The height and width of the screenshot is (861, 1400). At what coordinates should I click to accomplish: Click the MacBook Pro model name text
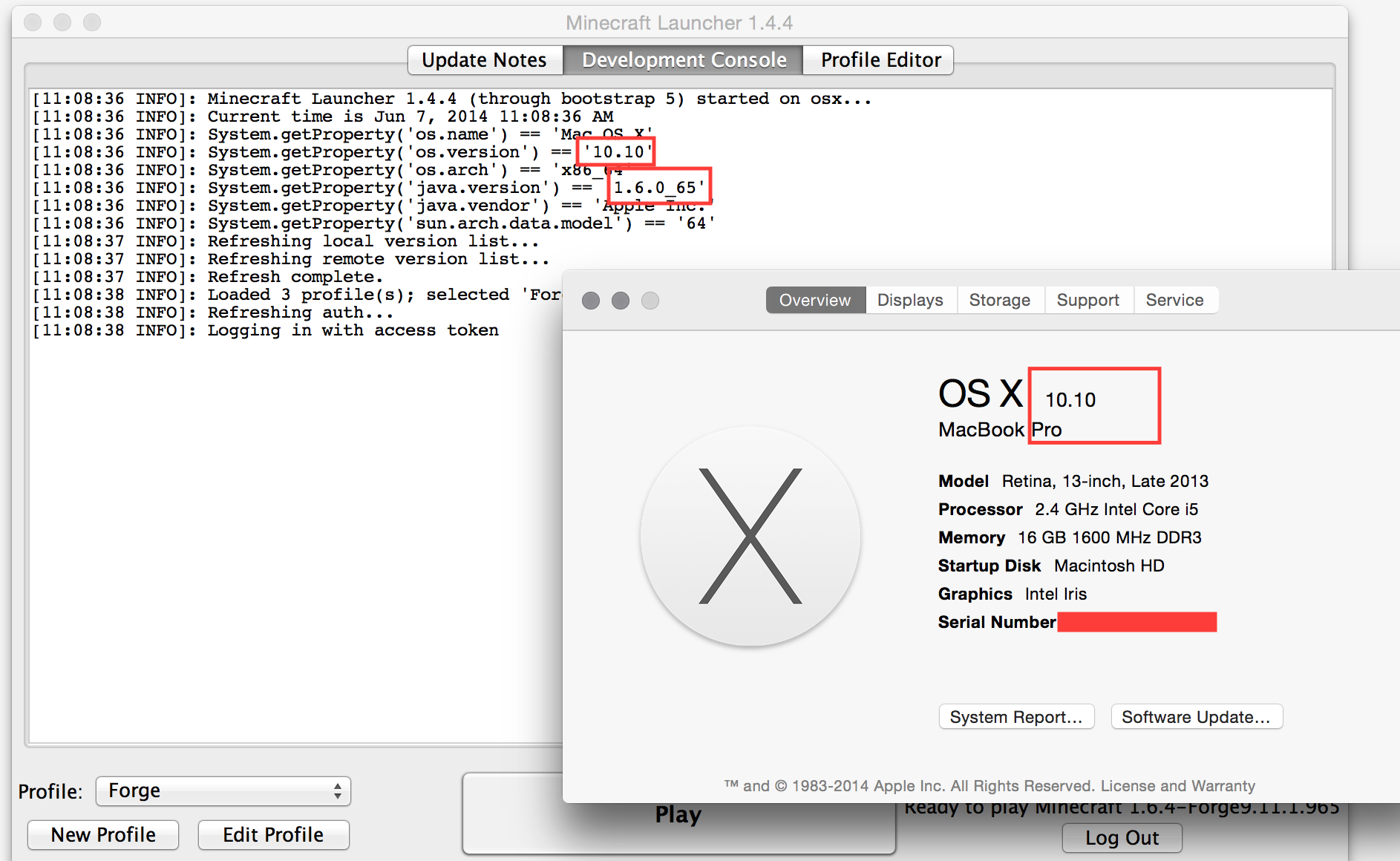click(1000, 430)
